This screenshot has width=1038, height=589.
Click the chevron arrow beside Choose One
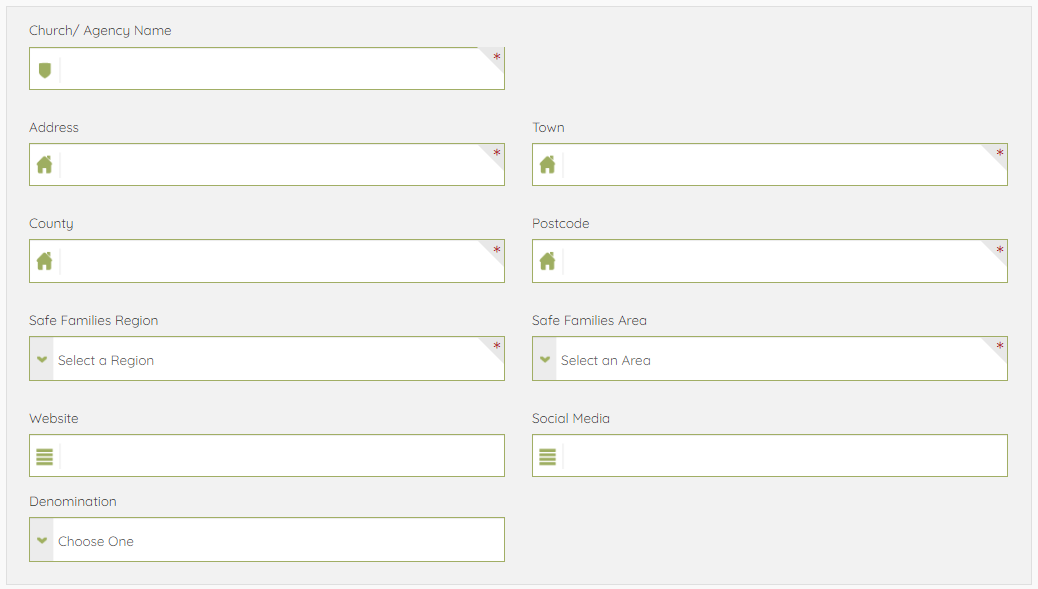click(x=42, y=540)
